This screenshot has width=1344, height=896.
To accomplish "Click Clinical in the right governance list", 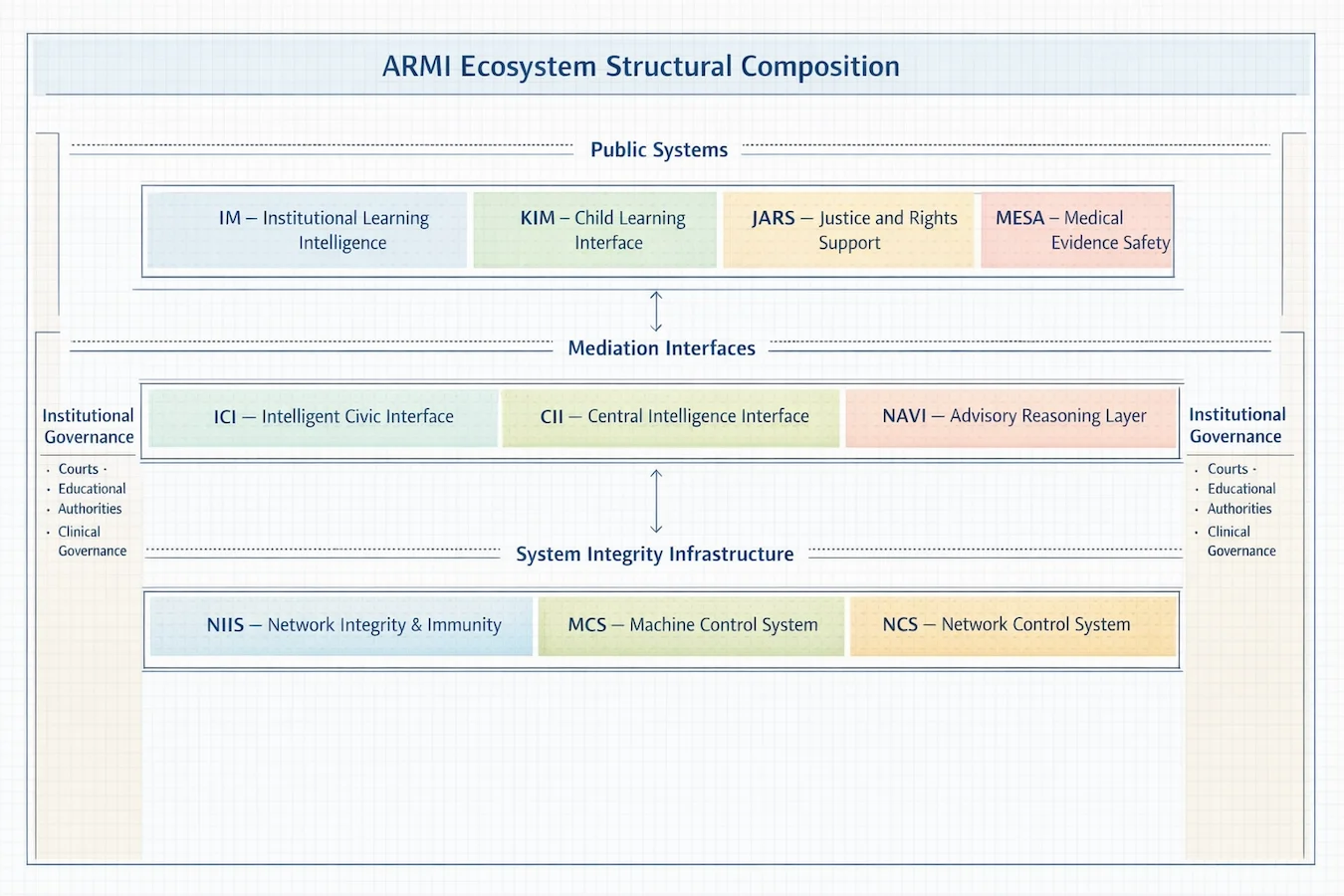I will pos(1229,532).
